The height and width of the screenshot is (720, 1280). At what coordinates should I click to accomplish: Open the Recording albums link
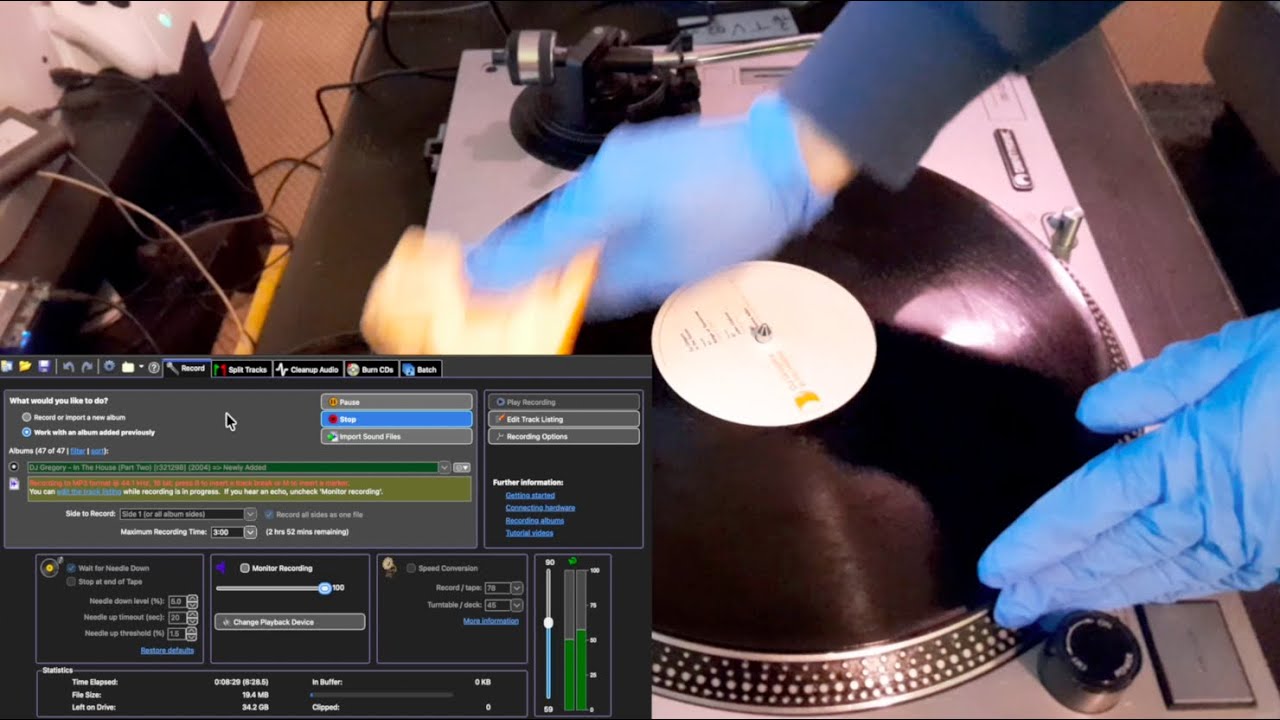[x=535, y=521]
